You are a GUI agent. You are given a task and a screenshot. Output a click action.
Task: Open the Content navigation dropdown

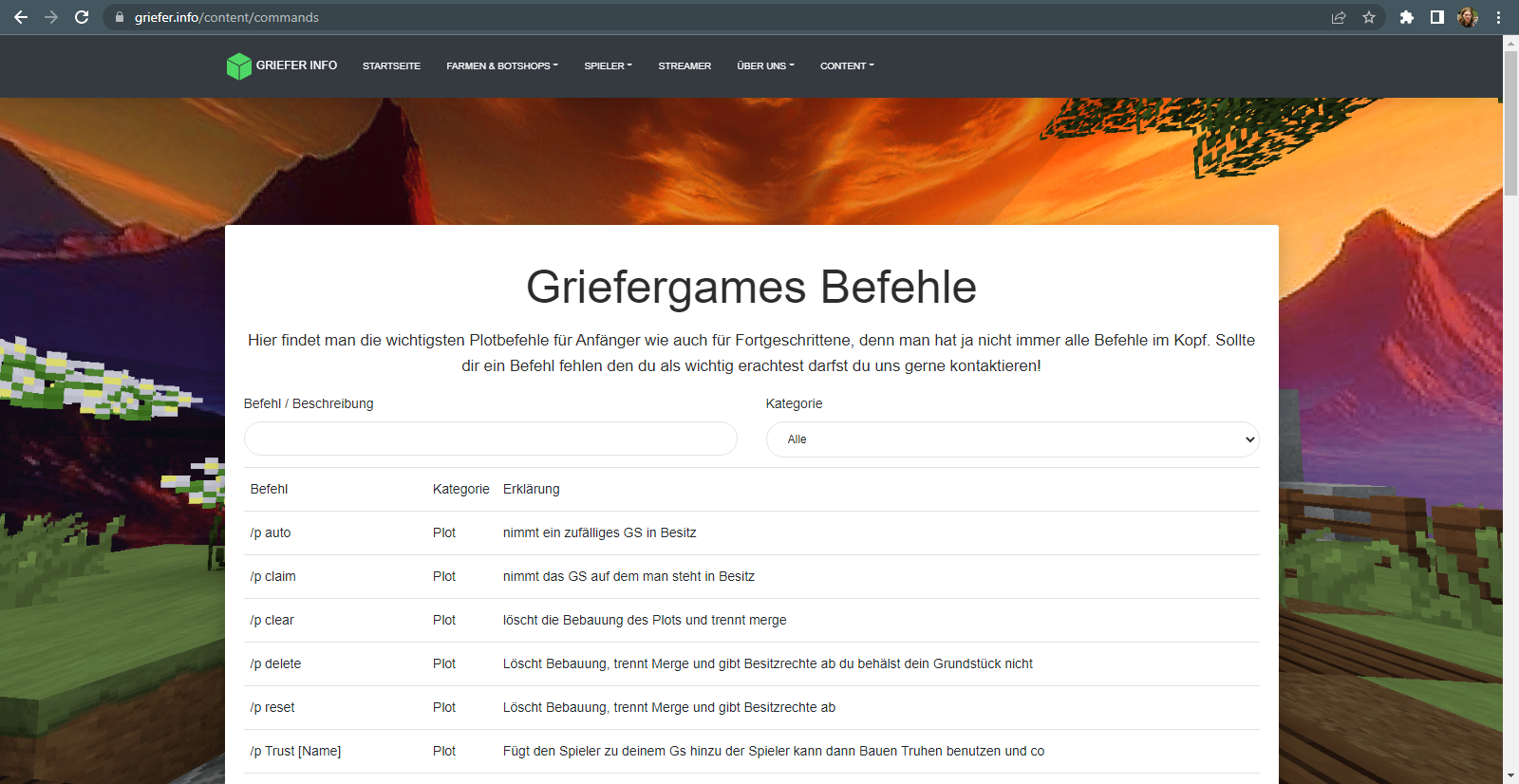pos(847,65)
